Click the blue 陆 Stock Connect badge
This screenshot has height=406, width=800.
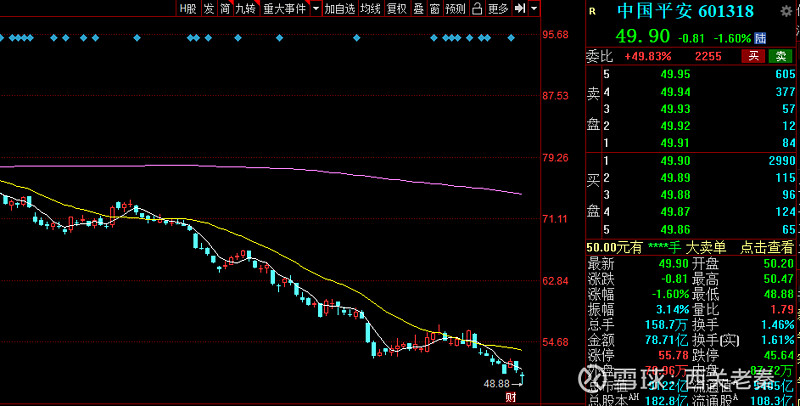coord(760,38)
